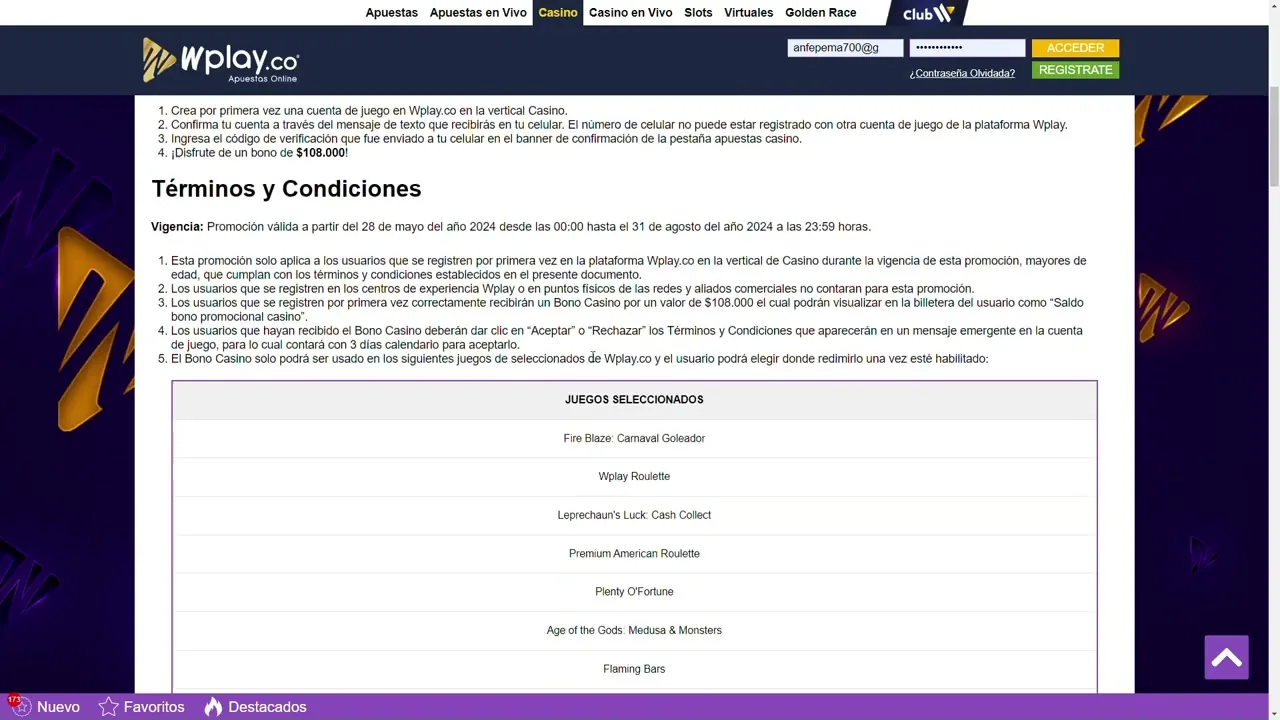The image size is (1280, 720).
Task: Switch to Apuestas en Vivo
Action: pyautogui.click(x=478, y=13)
